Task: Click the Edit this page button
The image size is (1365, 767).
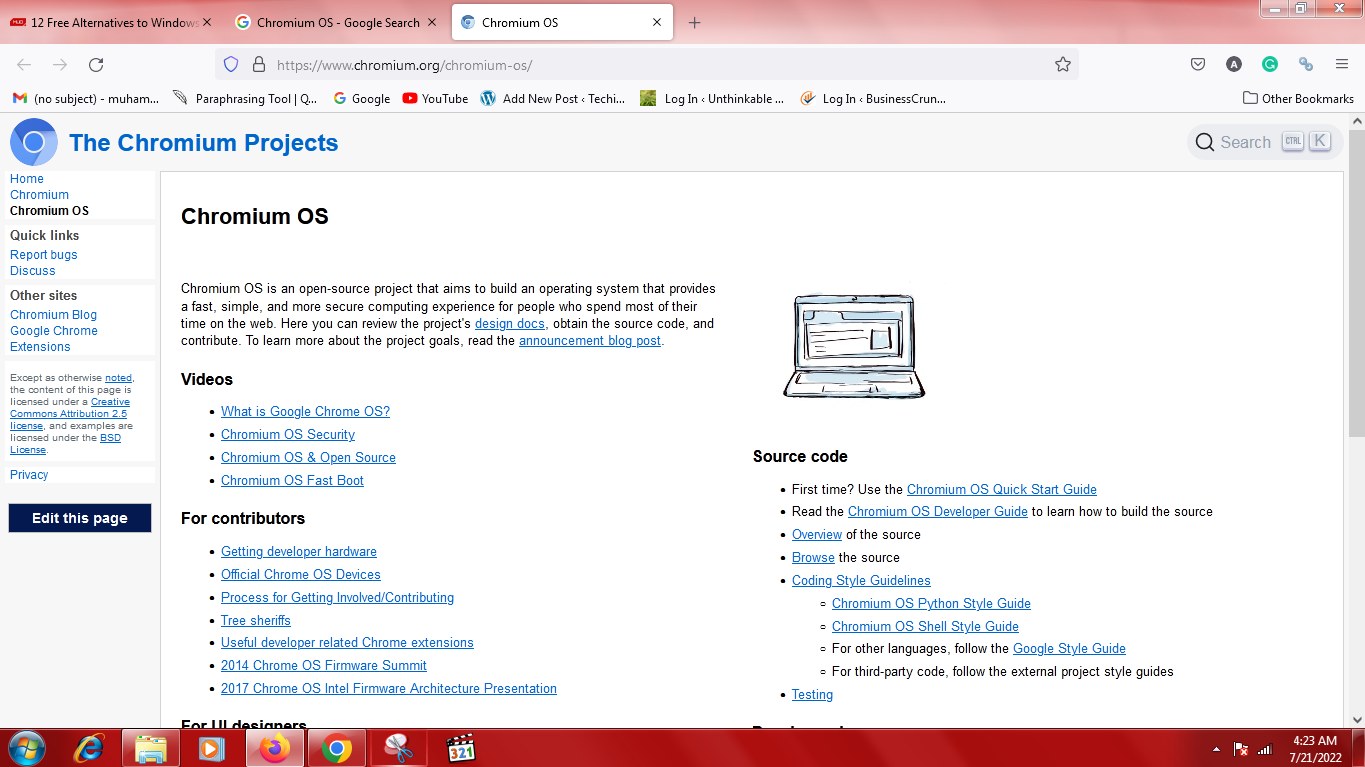Action: tap(80, 518)
